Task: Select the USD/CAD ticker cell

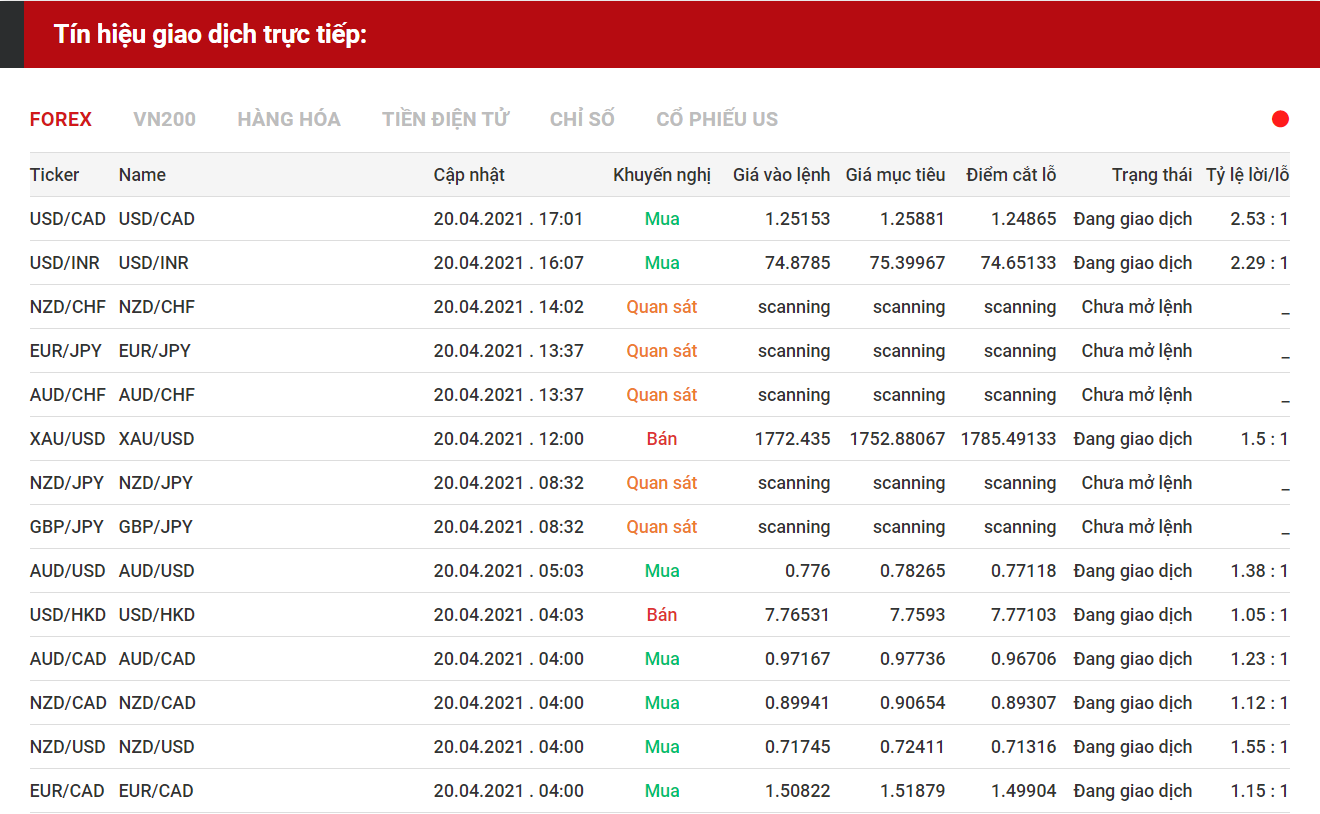Action: point(68,219)
